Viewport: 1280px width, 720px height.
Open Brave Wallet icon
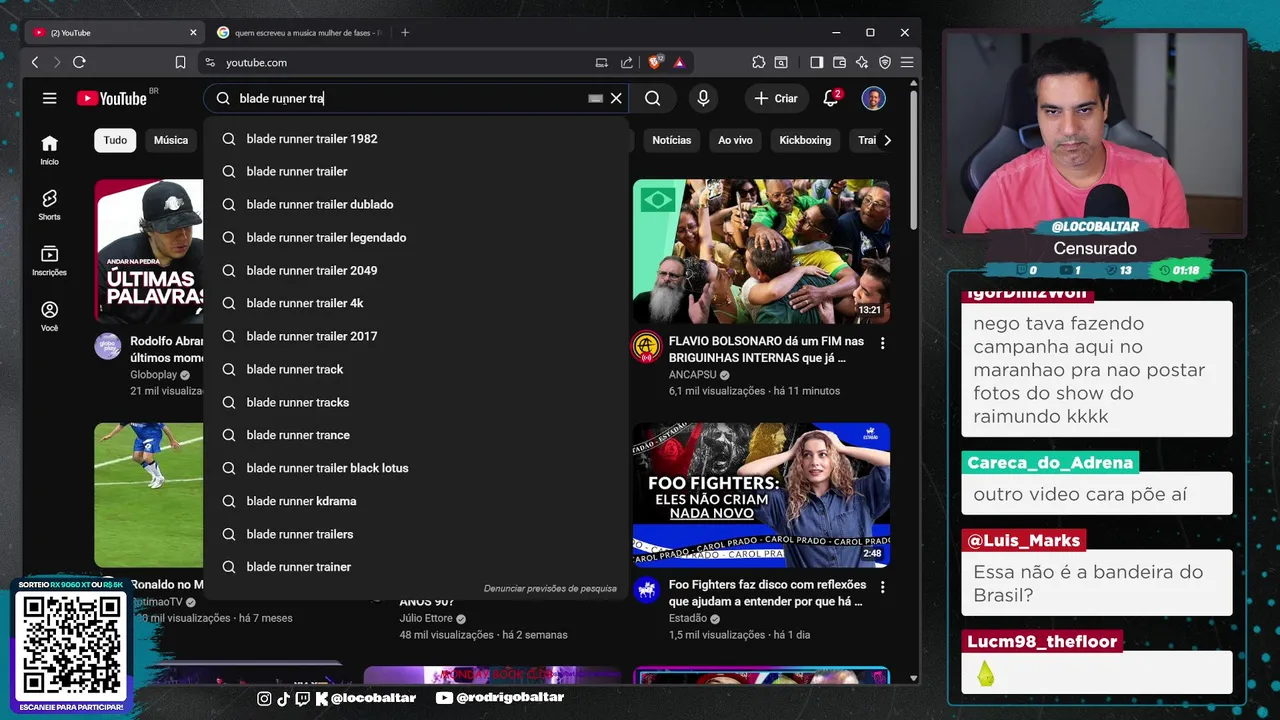(x=839, y=62)
